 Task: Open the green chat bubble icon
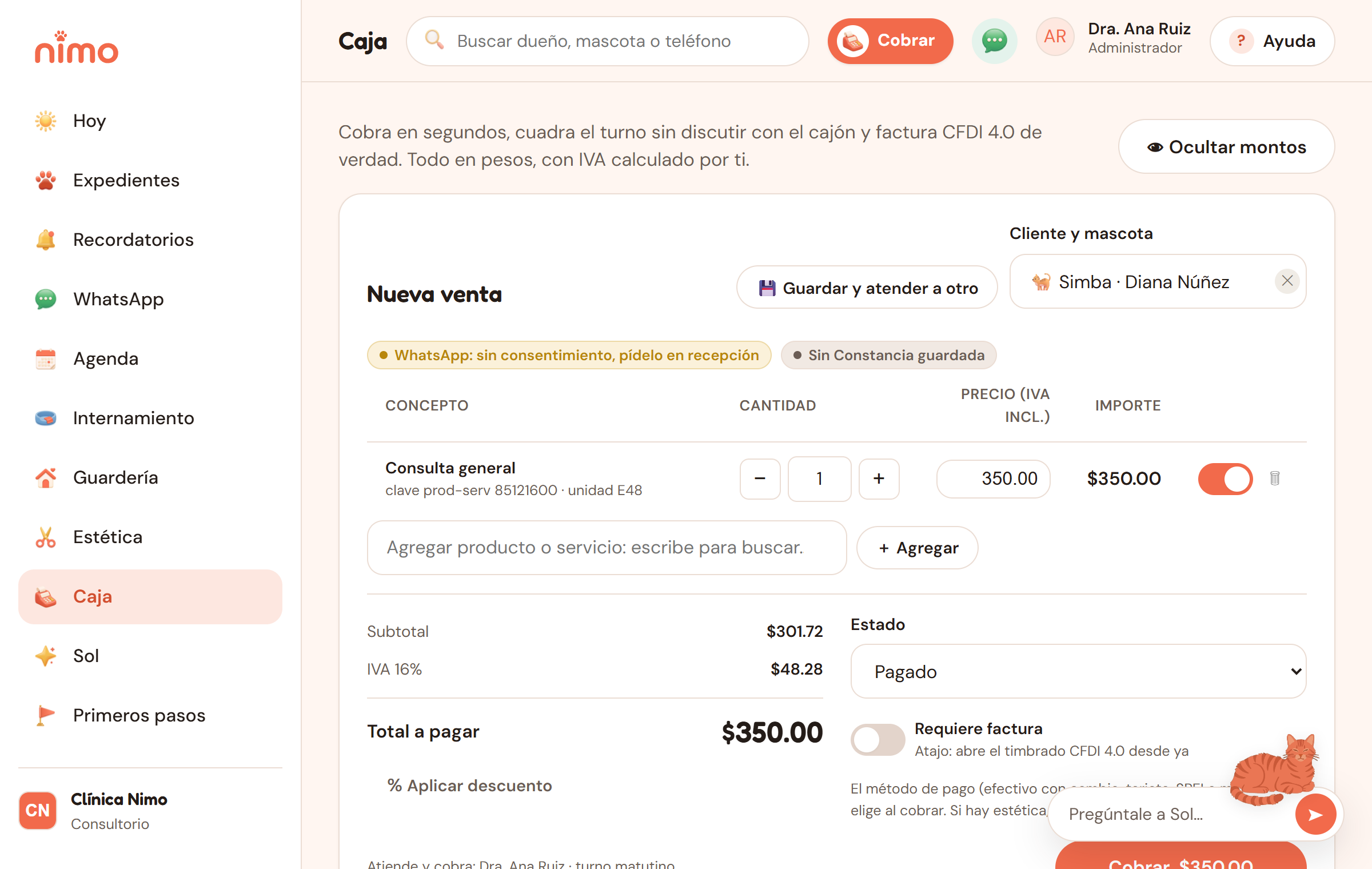pos(995,41)
